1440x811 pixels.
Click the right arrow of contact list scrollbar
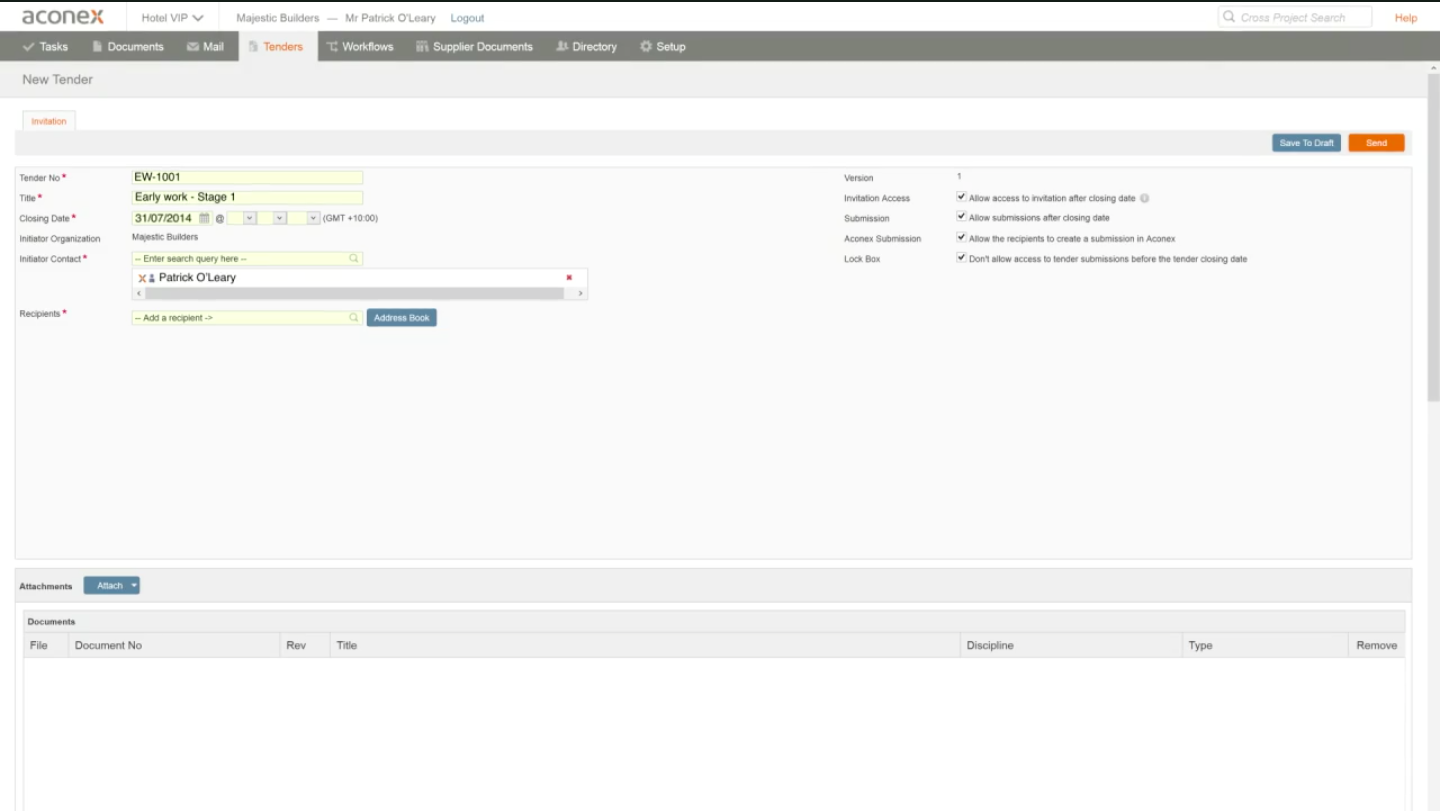point(580,294)
